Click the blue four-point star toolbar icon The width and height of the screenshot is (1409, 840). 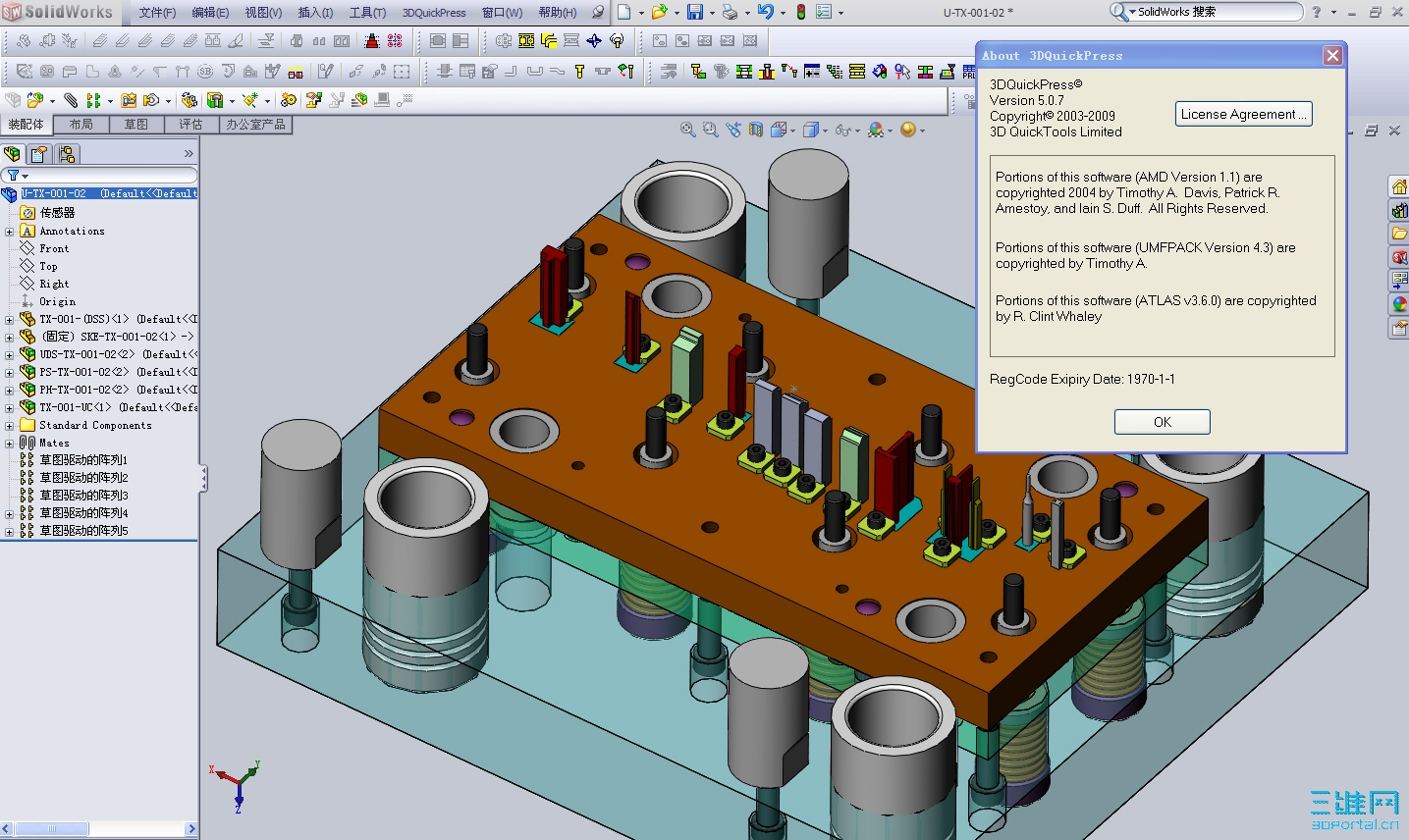click(x=593, y=41)
